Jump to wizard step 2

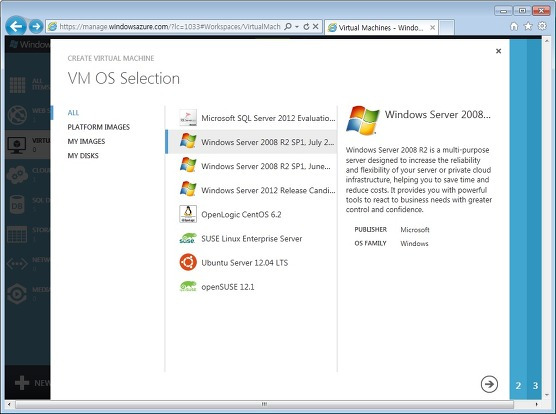pos(518,385)
